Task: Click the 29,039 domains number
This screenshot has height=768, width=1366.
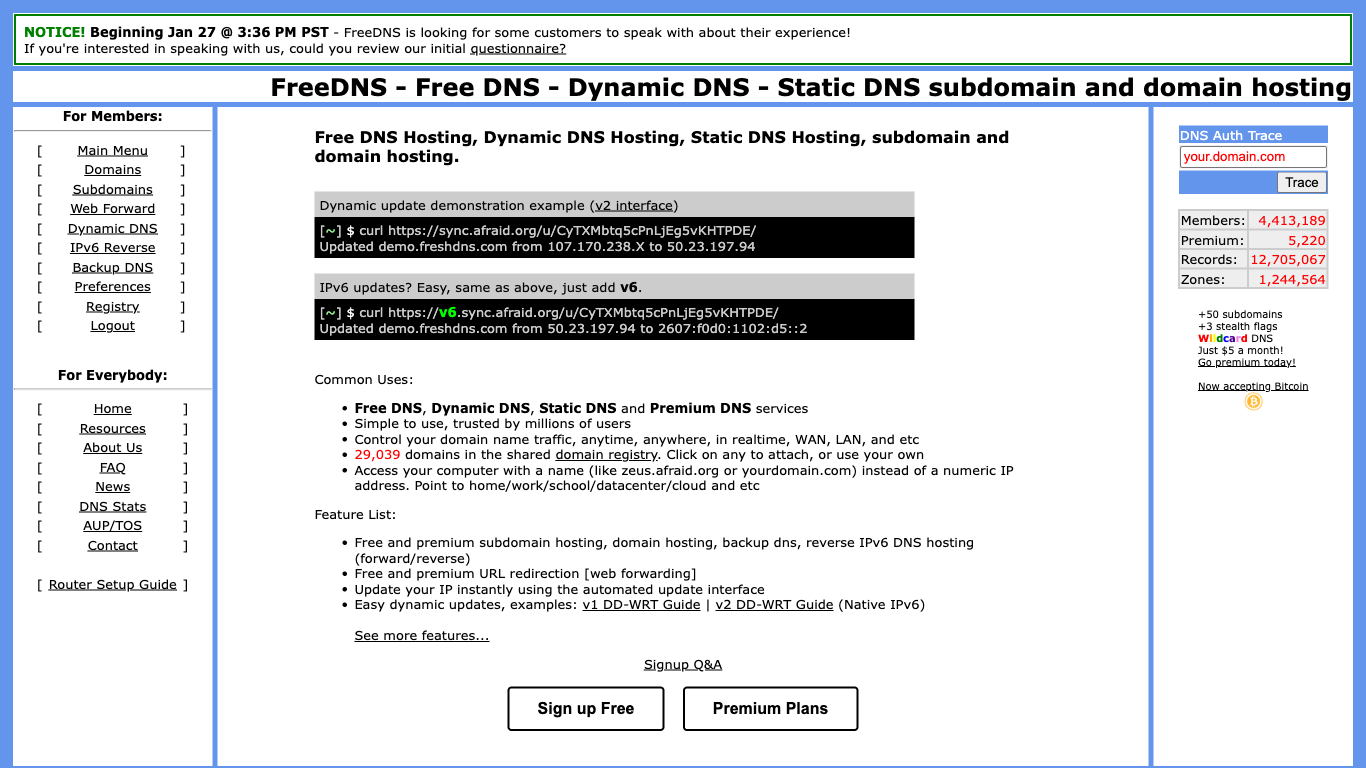Action: pos(377,455)
